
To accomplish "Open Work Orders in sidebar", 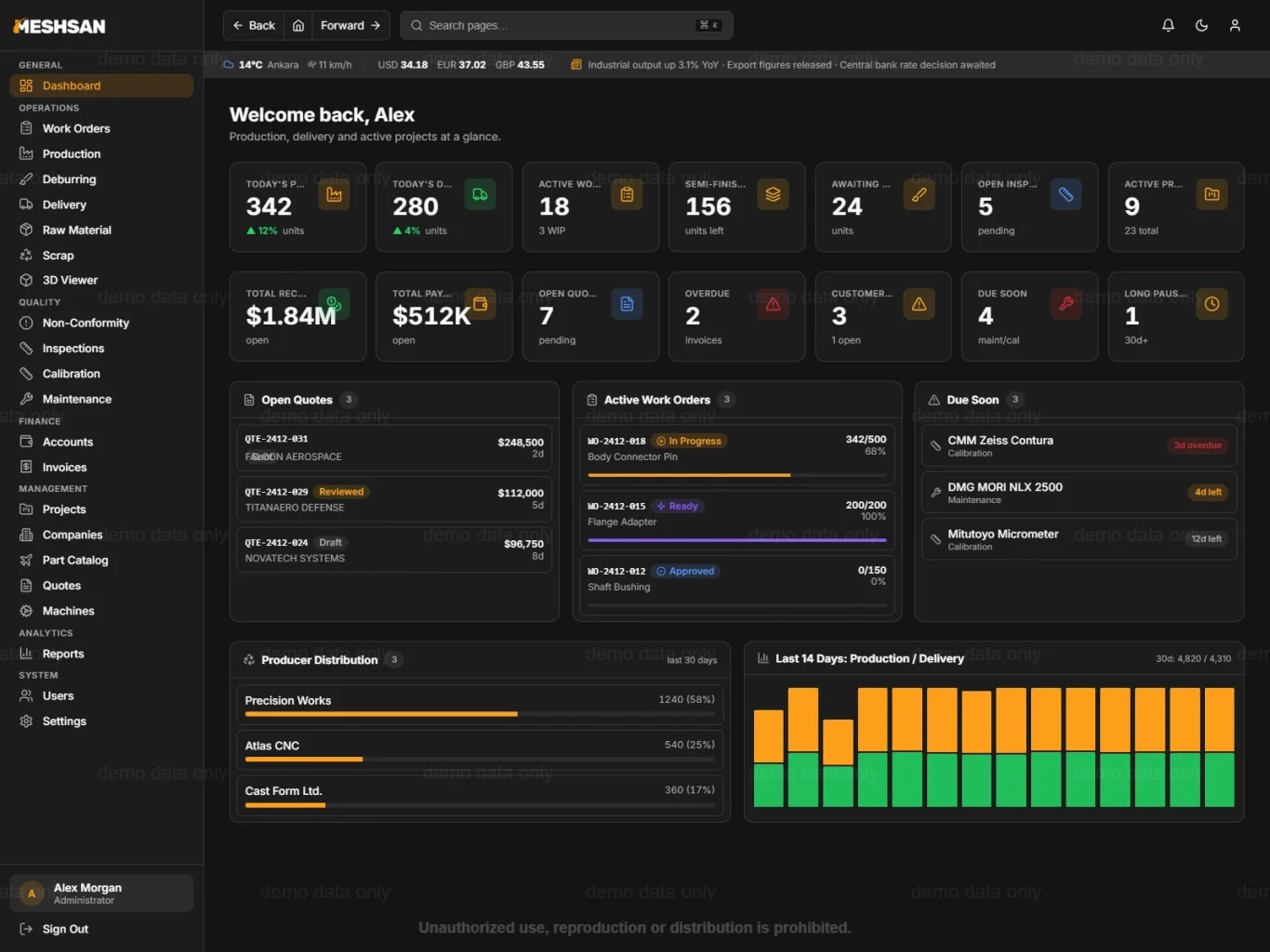I will pos(101,128).
